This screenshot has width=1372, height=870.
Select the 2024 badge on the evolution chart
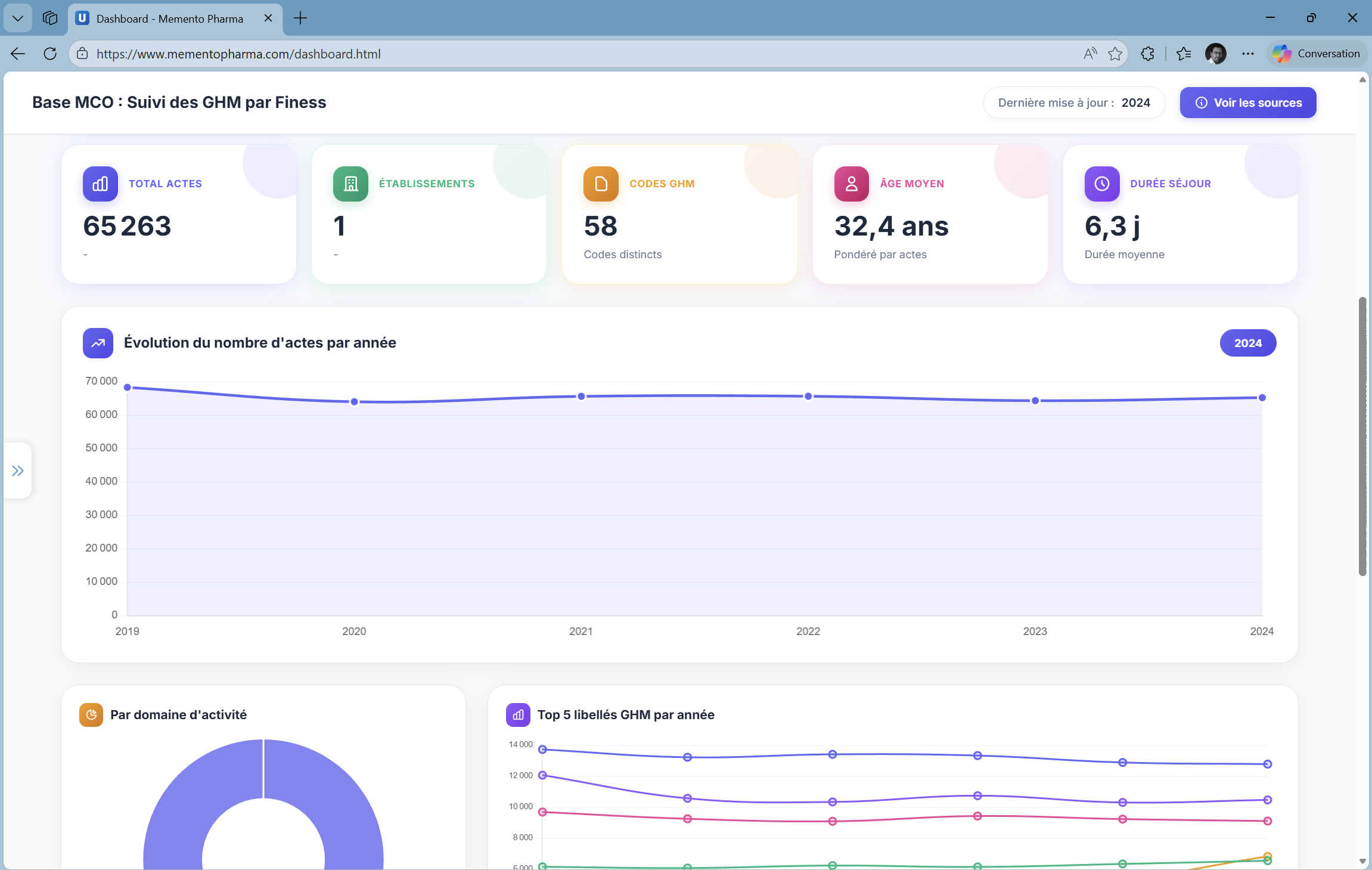tap(1248, 343)
